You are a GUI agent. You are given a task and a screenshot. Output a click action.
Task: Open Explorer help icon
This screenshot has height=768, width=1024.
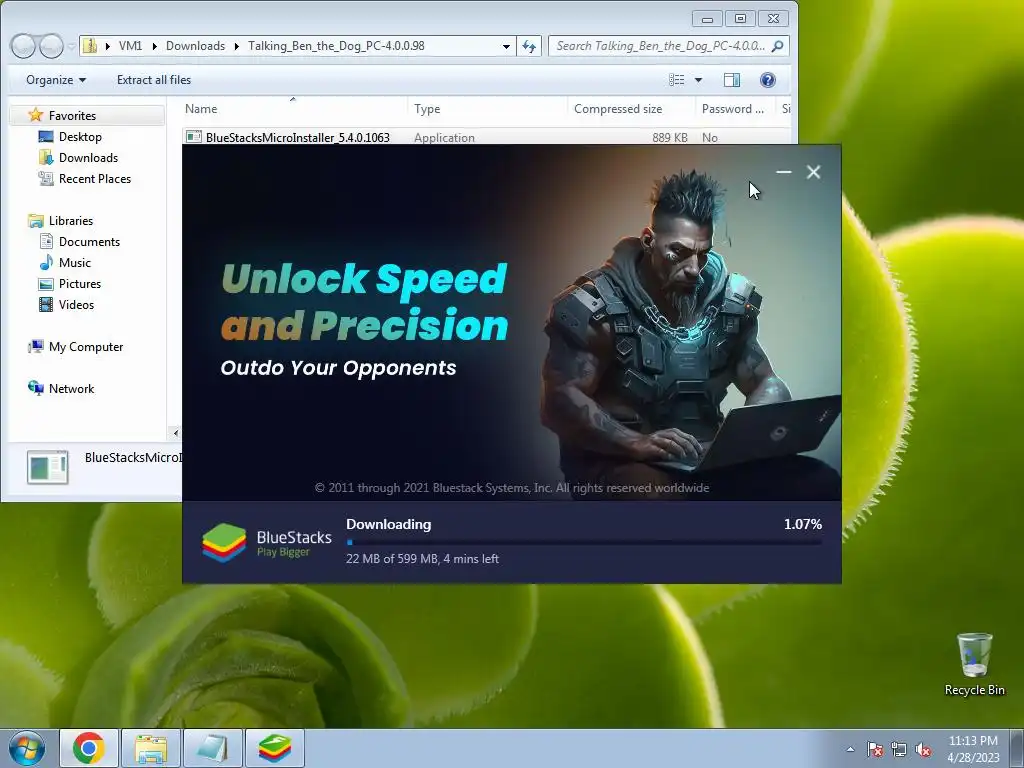[x=768, y=80]
